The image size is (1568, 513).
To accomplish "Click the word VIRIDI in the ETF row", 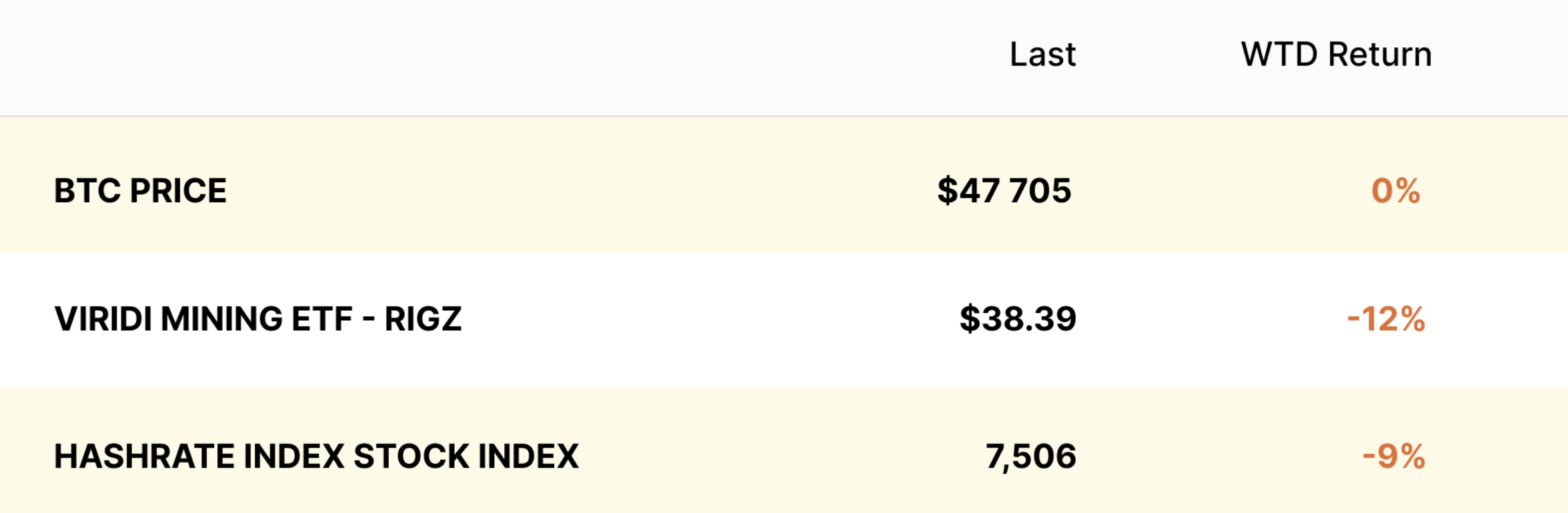I will coord(103,319).
